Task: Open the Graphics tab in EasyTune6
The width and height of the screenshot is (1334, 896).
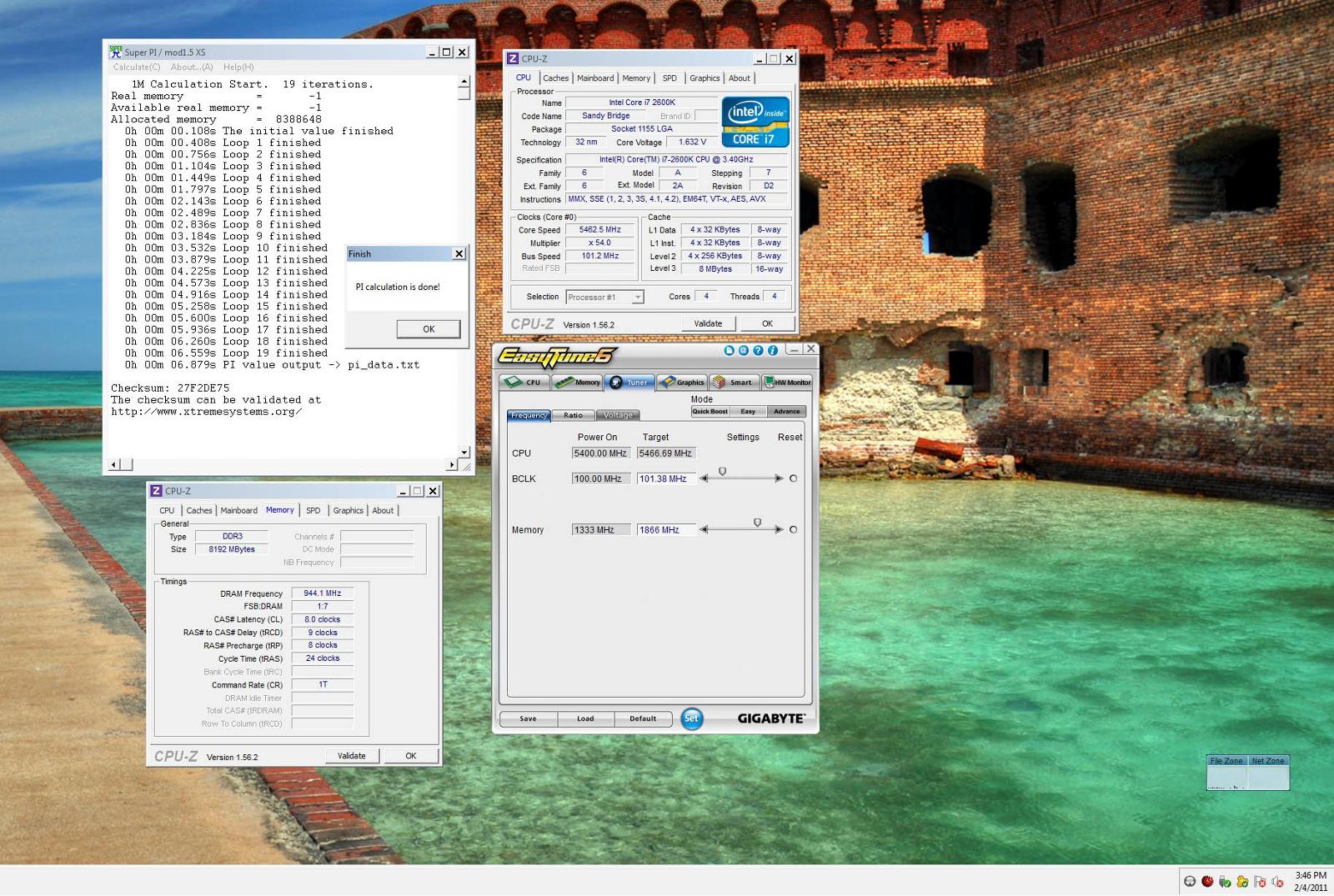Action: pyautogui.click(x=682, y=383)
